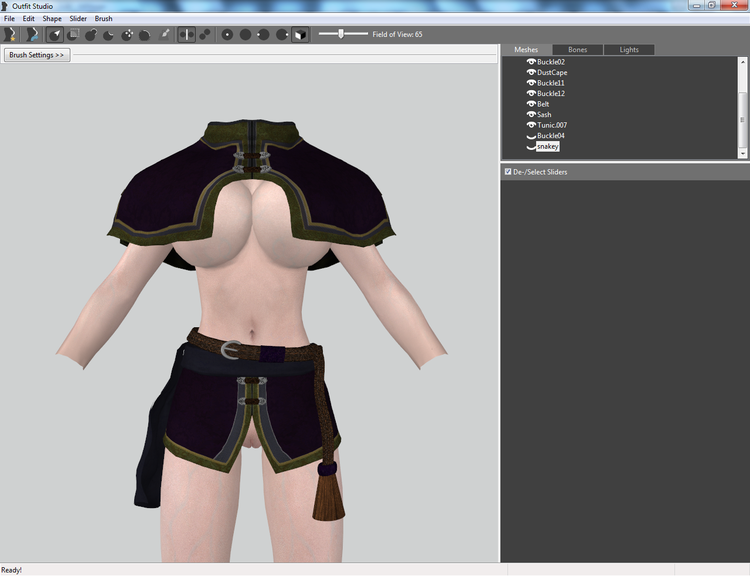Toggle X-mirror editing button
This screenshot has height=576, width=750.
pyautogui.click(x=187, y=34)
